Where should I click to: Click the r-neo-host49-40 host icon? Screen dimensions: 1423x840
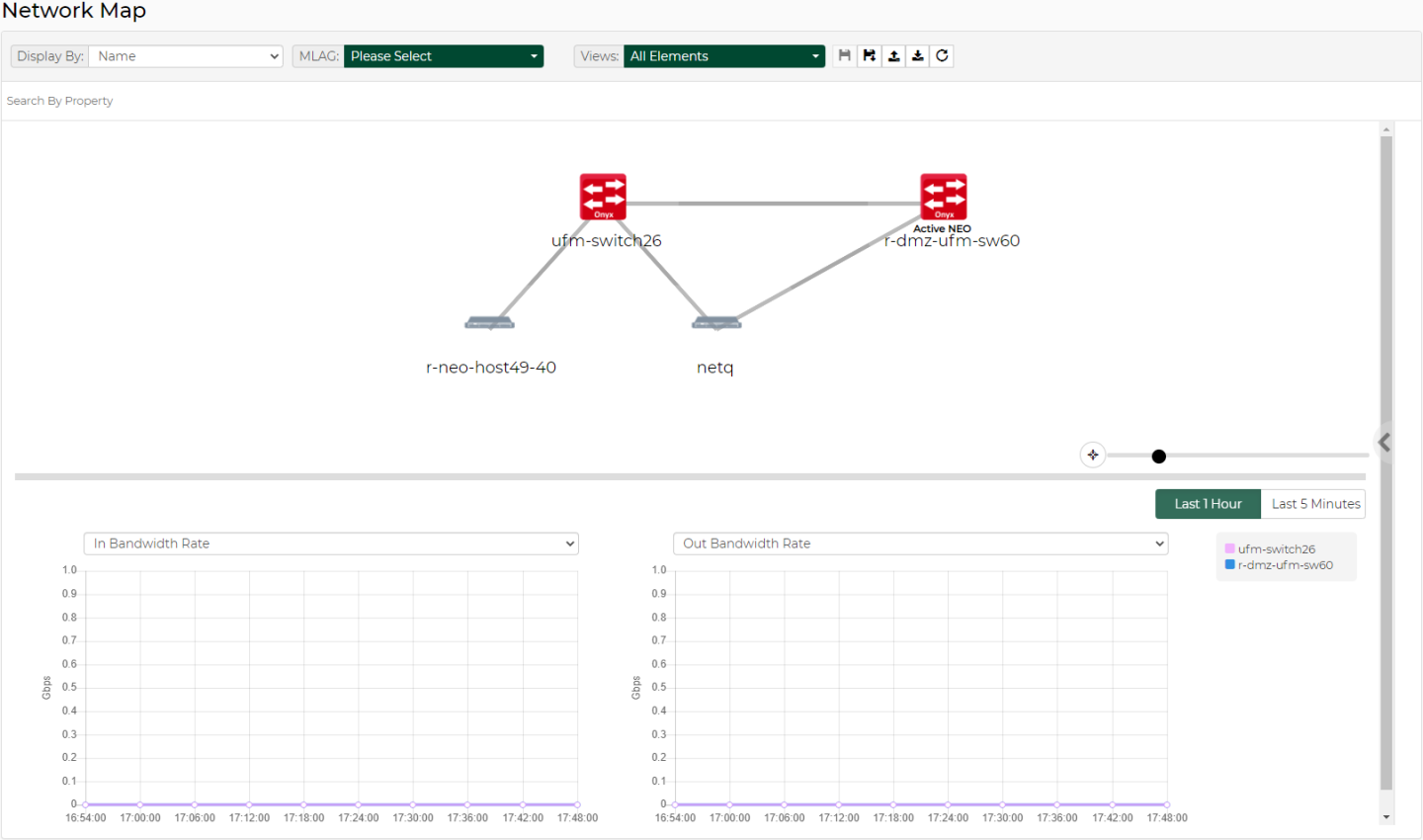pyautogui.click(x=490, y=323)
